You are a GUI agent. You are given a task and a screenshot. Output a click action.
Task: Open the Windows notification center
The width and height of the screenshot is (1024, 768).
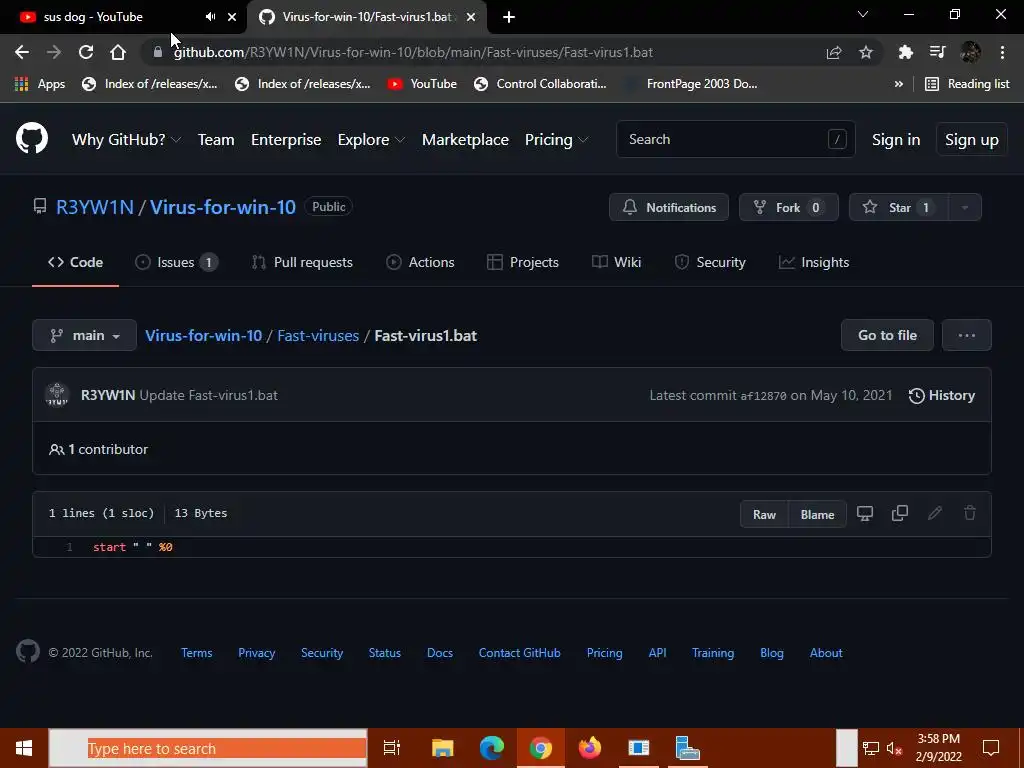pyautogui.click(x=991, y=748)
